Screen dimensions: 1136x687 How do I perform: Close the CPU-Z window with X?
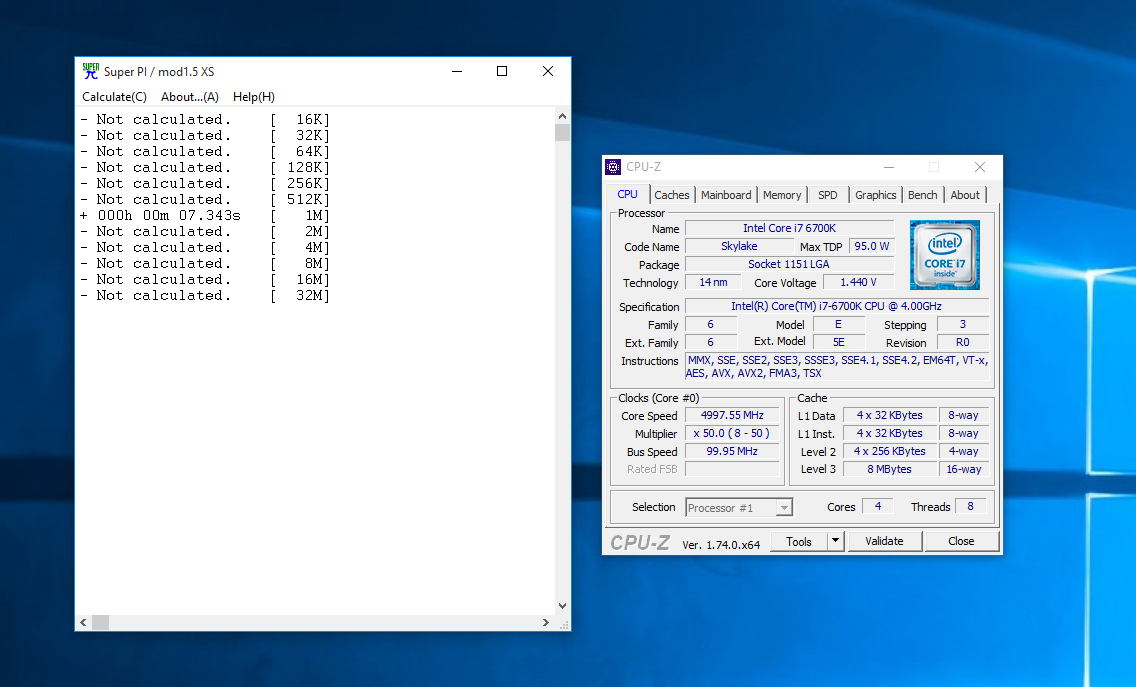point(980,167)
